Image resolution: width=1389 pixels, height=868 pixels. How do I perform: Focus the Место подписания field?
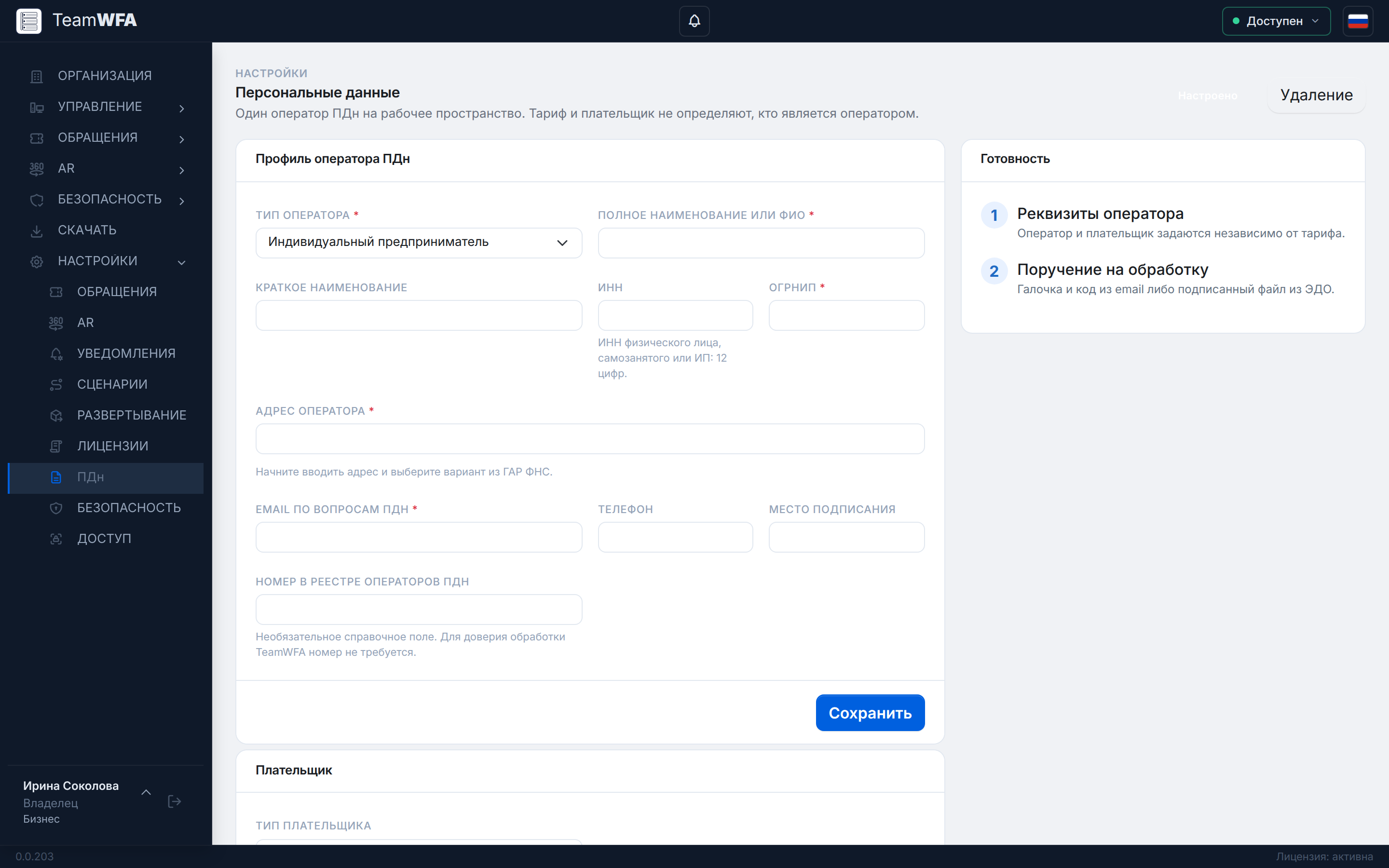[846, 537]
